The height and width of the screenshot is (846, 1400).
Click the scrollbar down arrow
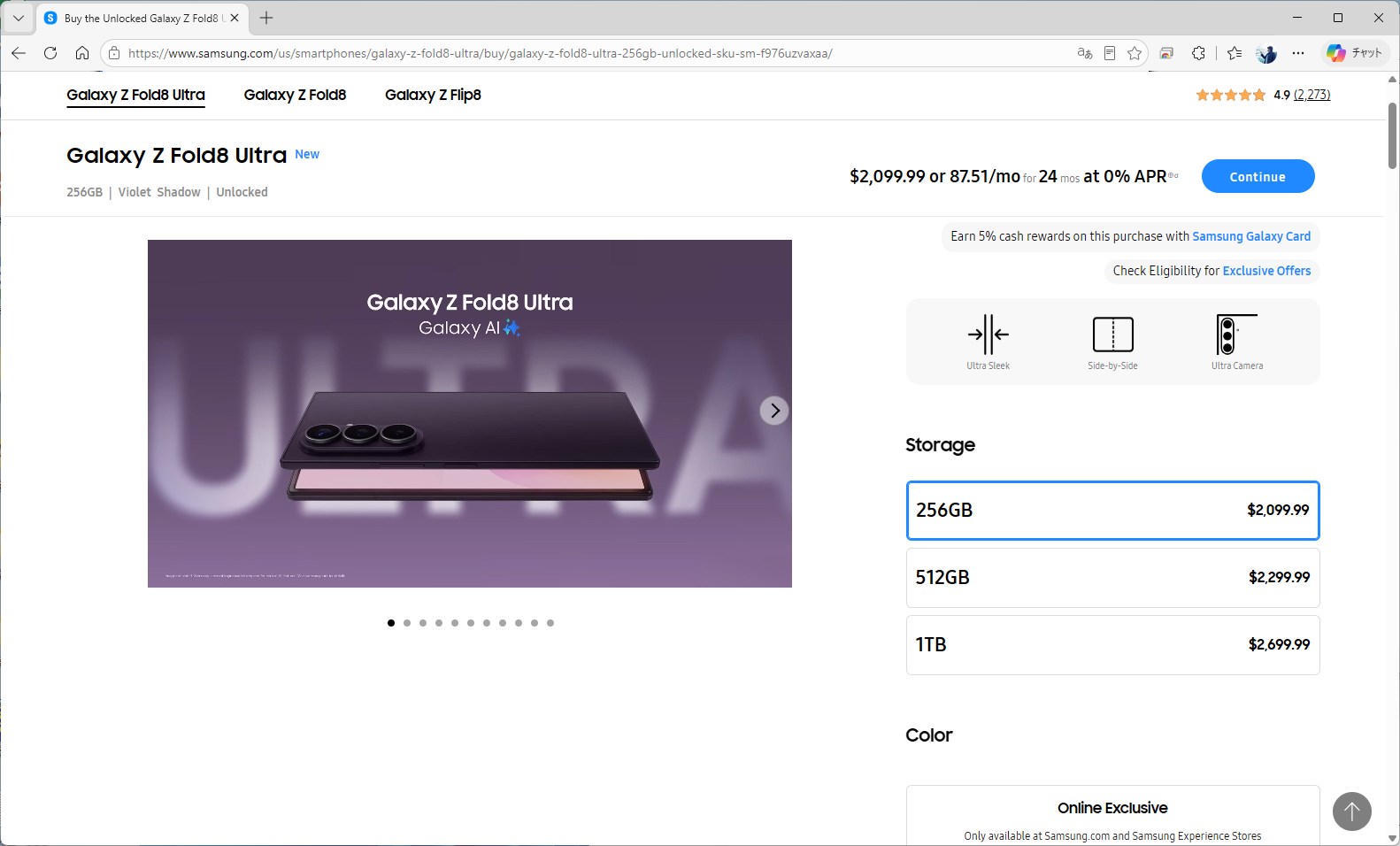point(1392,838)
